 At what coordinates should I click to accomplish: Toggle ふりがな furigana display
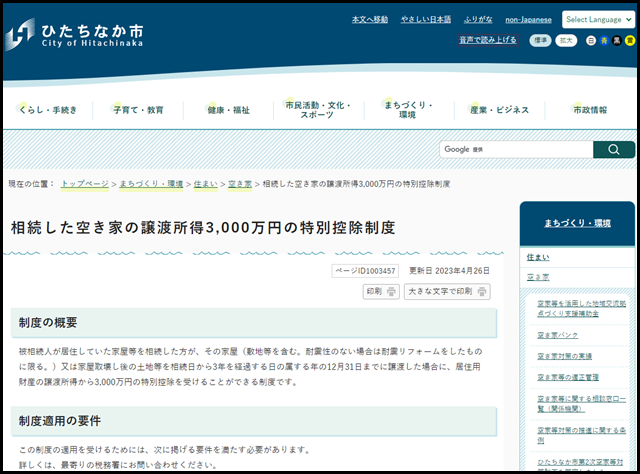tap(478, 19)
